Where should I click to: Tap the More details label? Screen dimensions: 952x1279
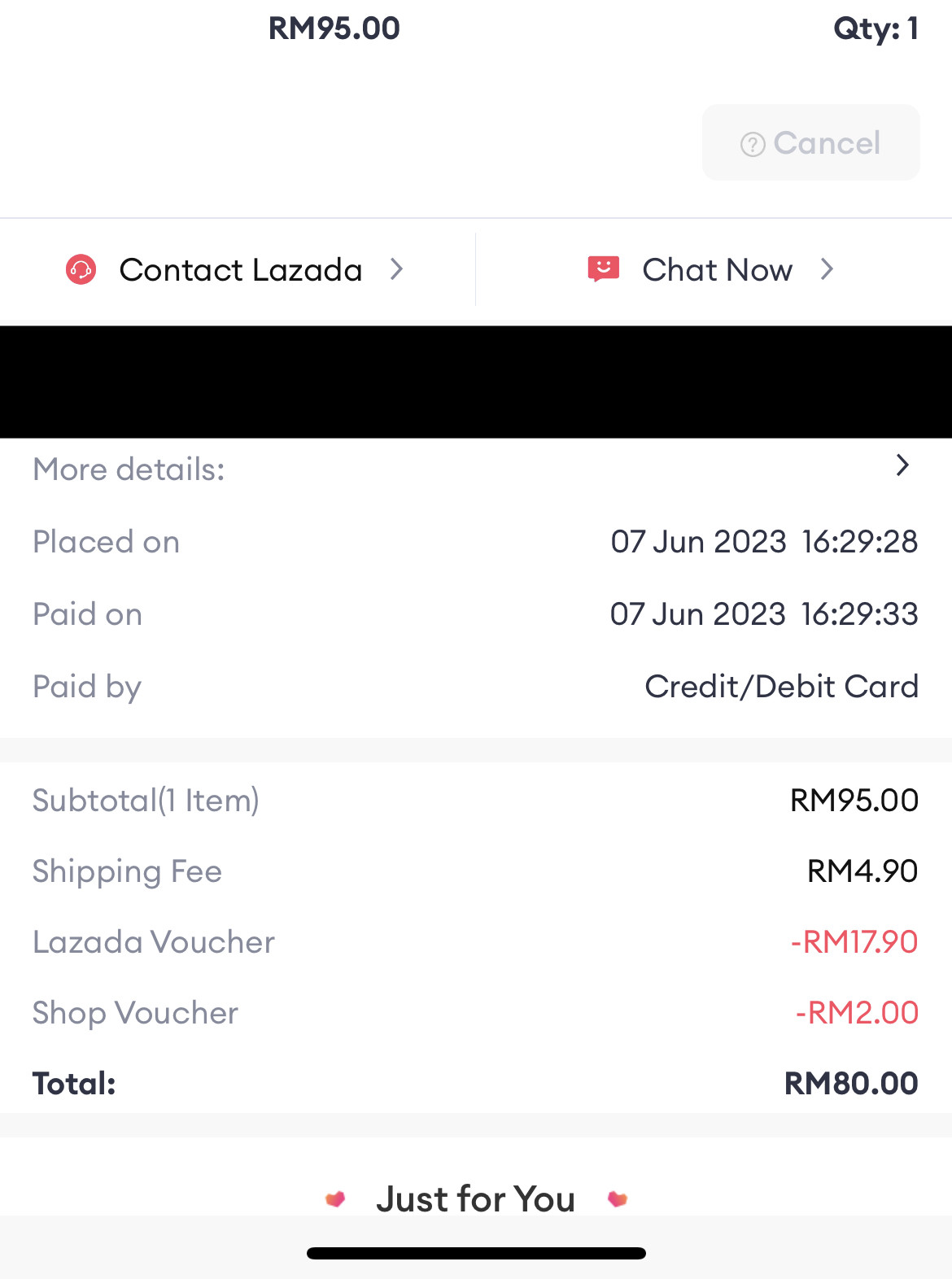pos(129,469)
